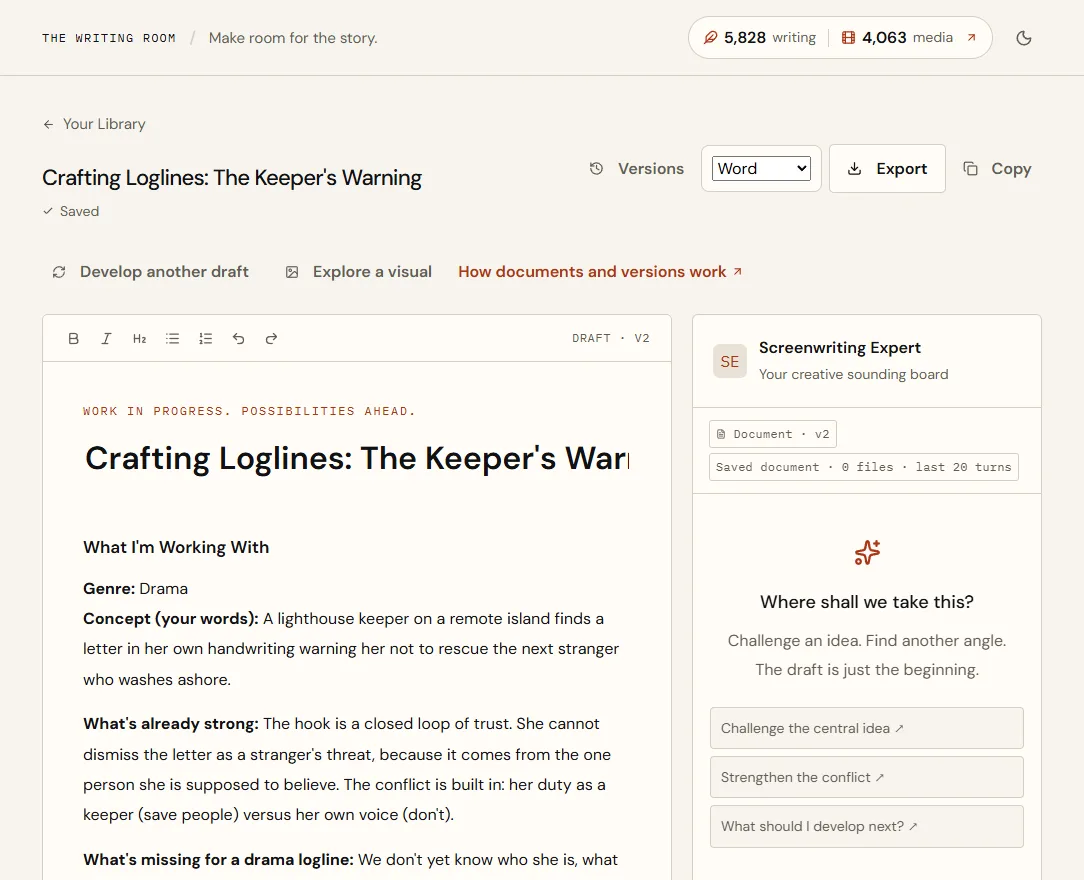This screenshot has width=1084, height=880.
Task: Open credits details arrow icon
Action: pyautogui.click(x=971, y=37)
